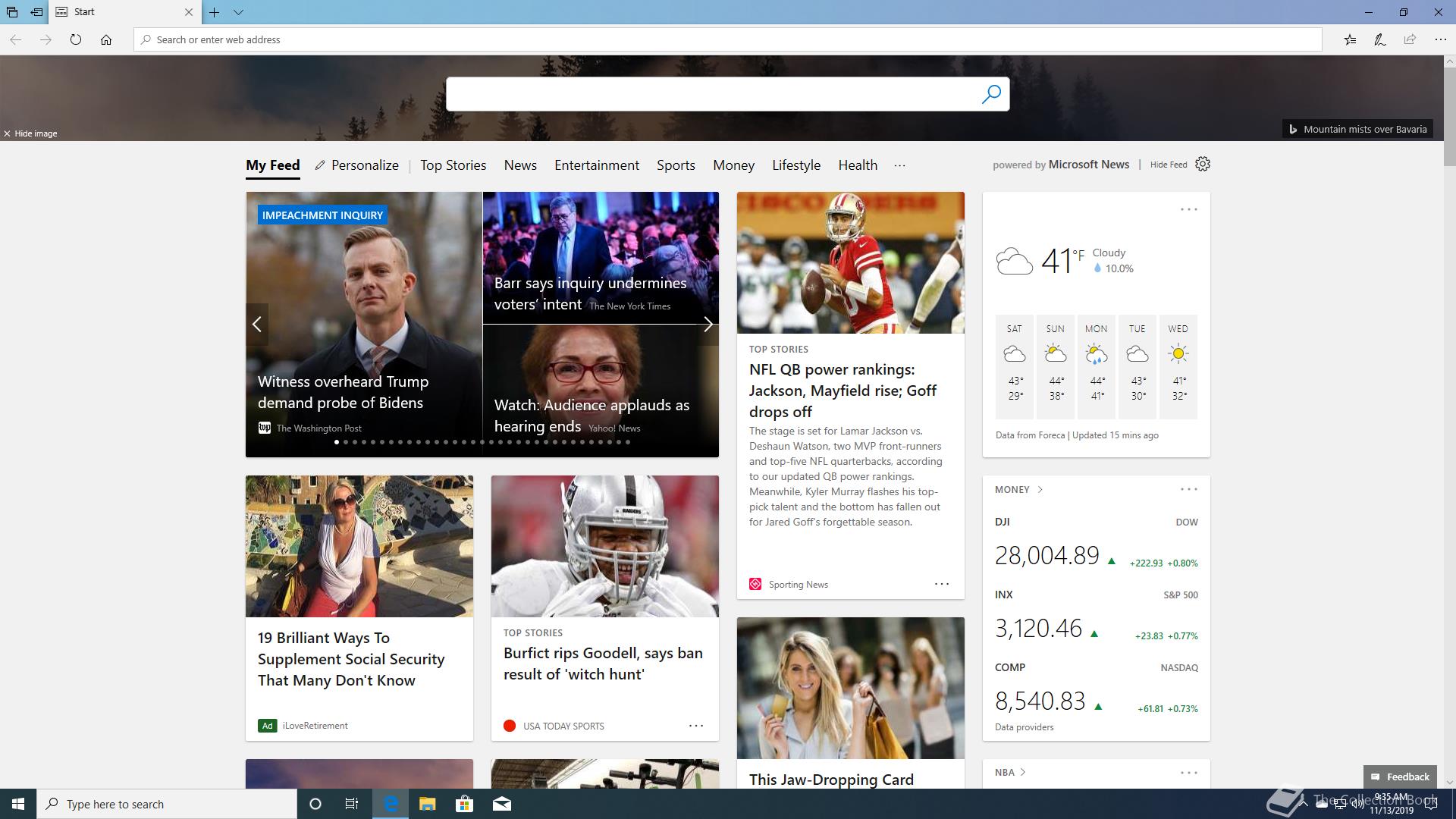Screen dimensions: 1456x819
Task: Show the previous carousel slide arrow
Action: [x=257, y=325]
